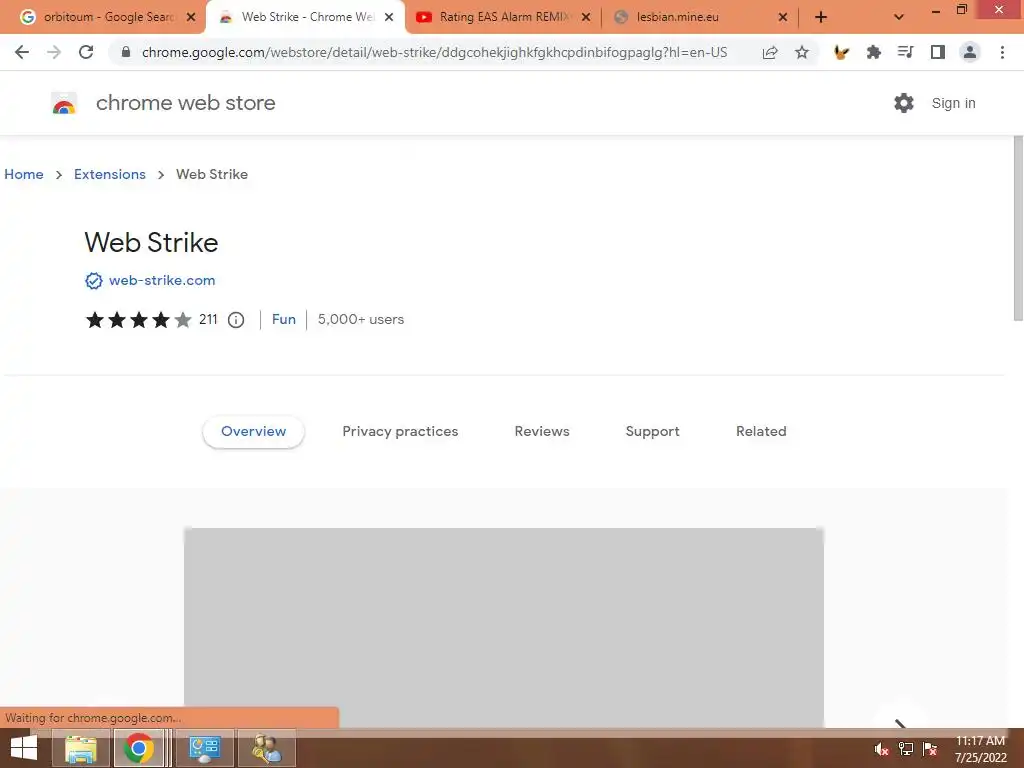Close the lesbian.mine.eu tab
Screen dimensions: 1024x768
(x=783, y=18)
